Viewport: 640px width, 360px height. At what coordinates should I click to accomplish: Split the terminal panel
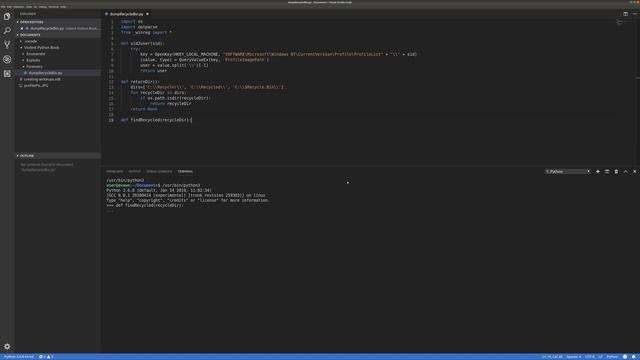pyautogui.click(x=607, y=171)
